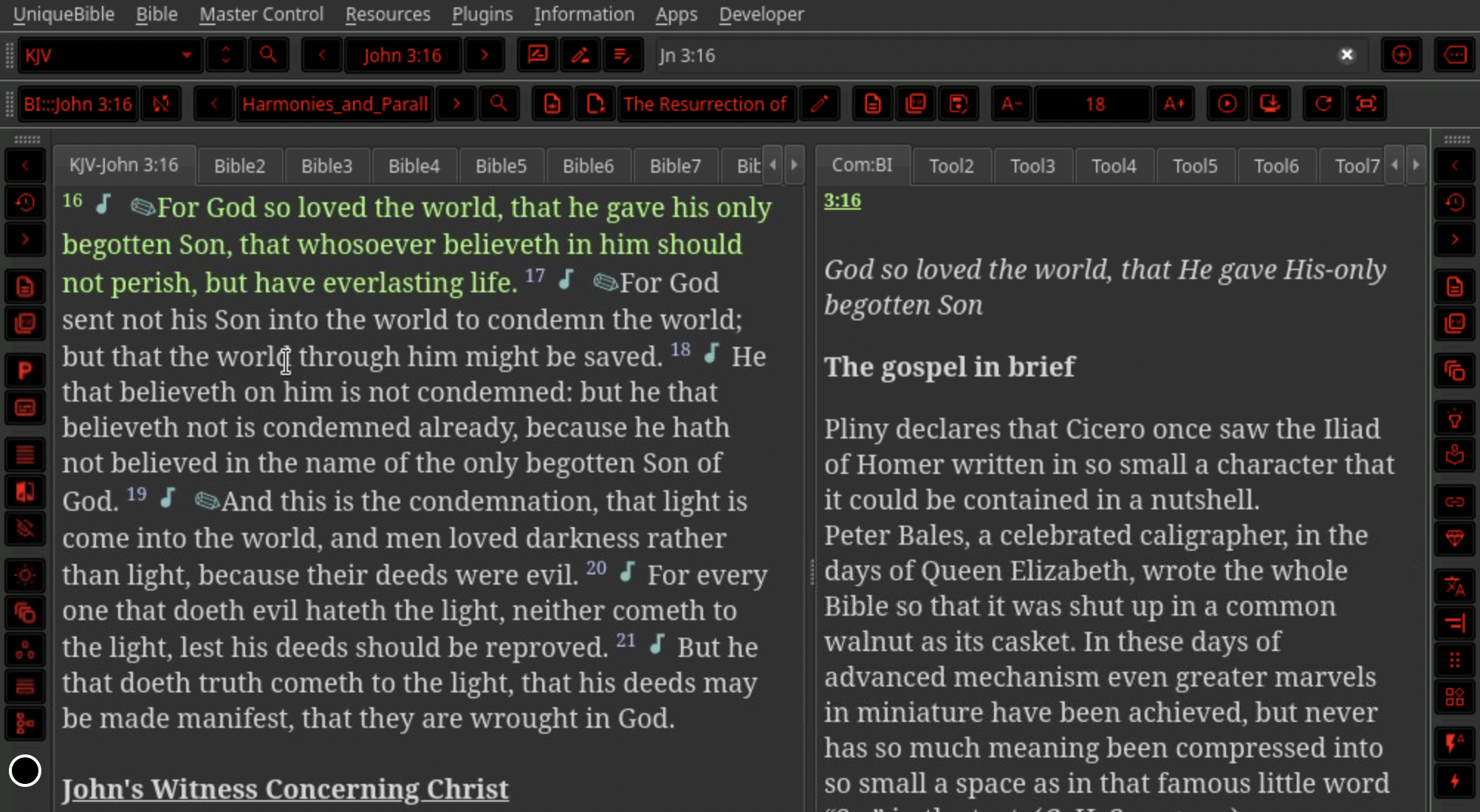Open the Harmonies_and_Parall book selector
Image resolution: width=1480 pixels, height=812 pixels.
[335, 104]
